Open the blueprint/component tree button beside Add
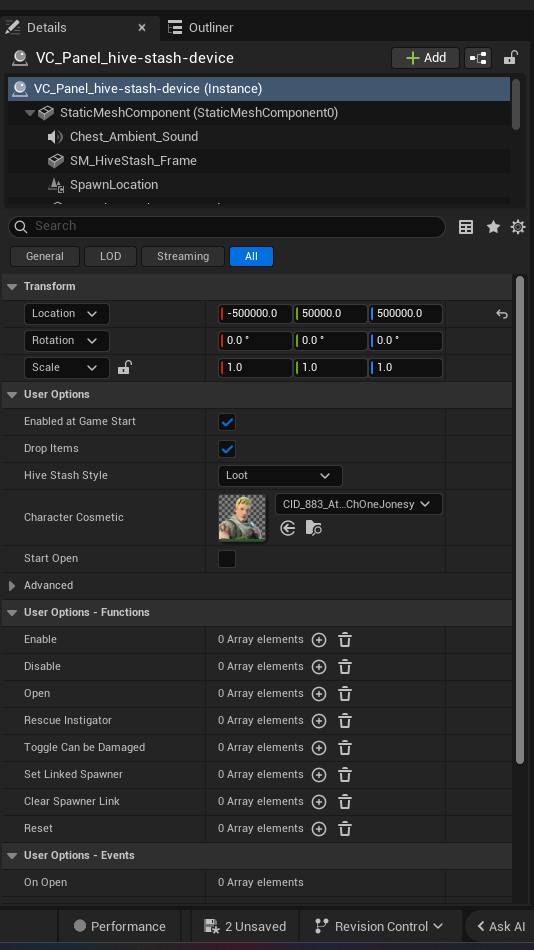The image size is (534, 950). pyautogui.click(x=478, y=58)
